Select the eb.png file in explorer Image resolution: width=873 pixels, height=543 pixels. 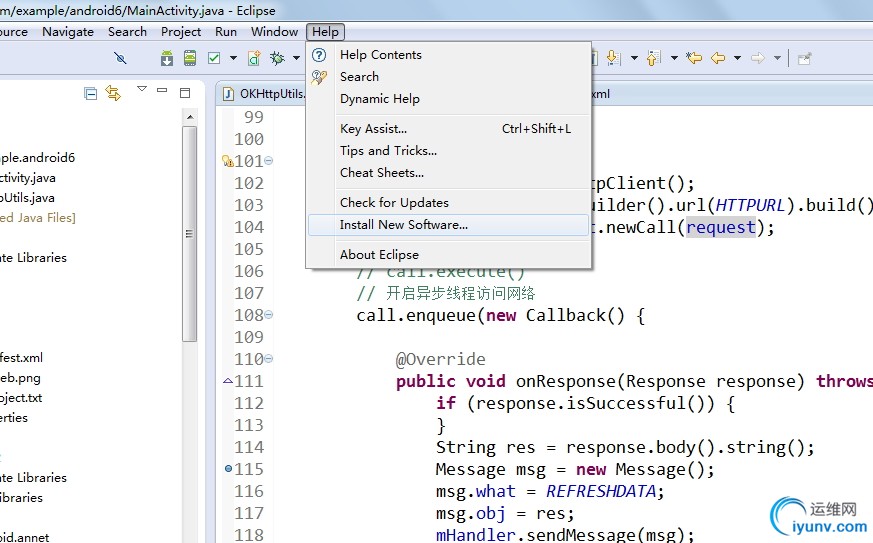(20, 378)
